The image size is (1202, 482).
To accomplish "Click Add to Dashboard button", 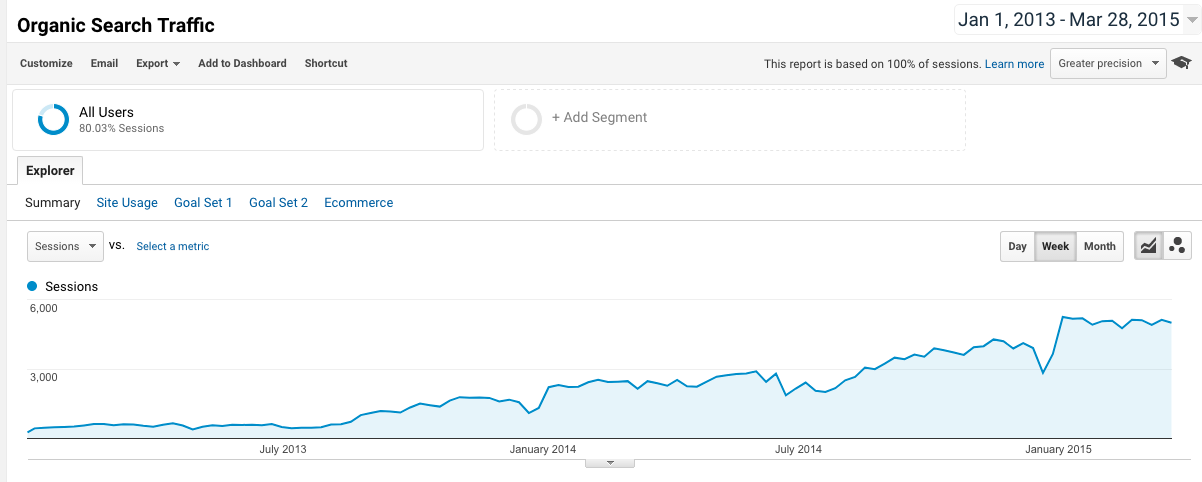I will click(242, 63).
